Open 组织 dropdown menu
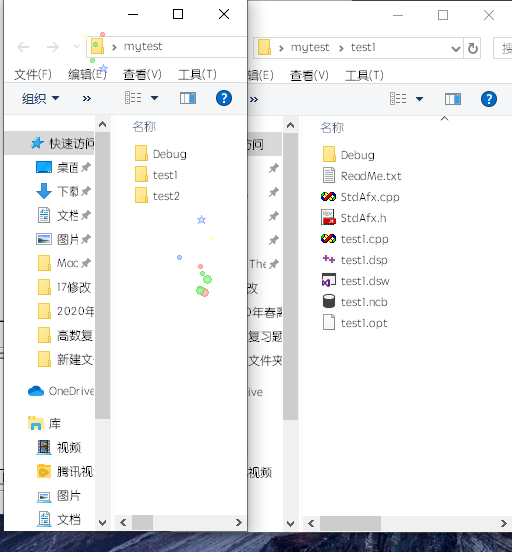 point(40,98)
